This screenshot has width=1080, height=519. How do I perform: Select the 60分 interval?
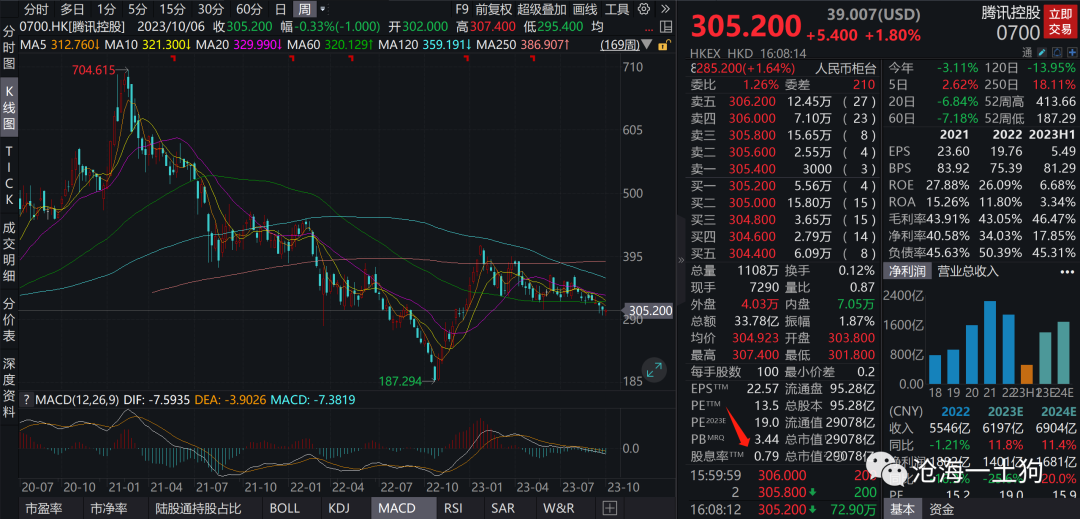248,10
